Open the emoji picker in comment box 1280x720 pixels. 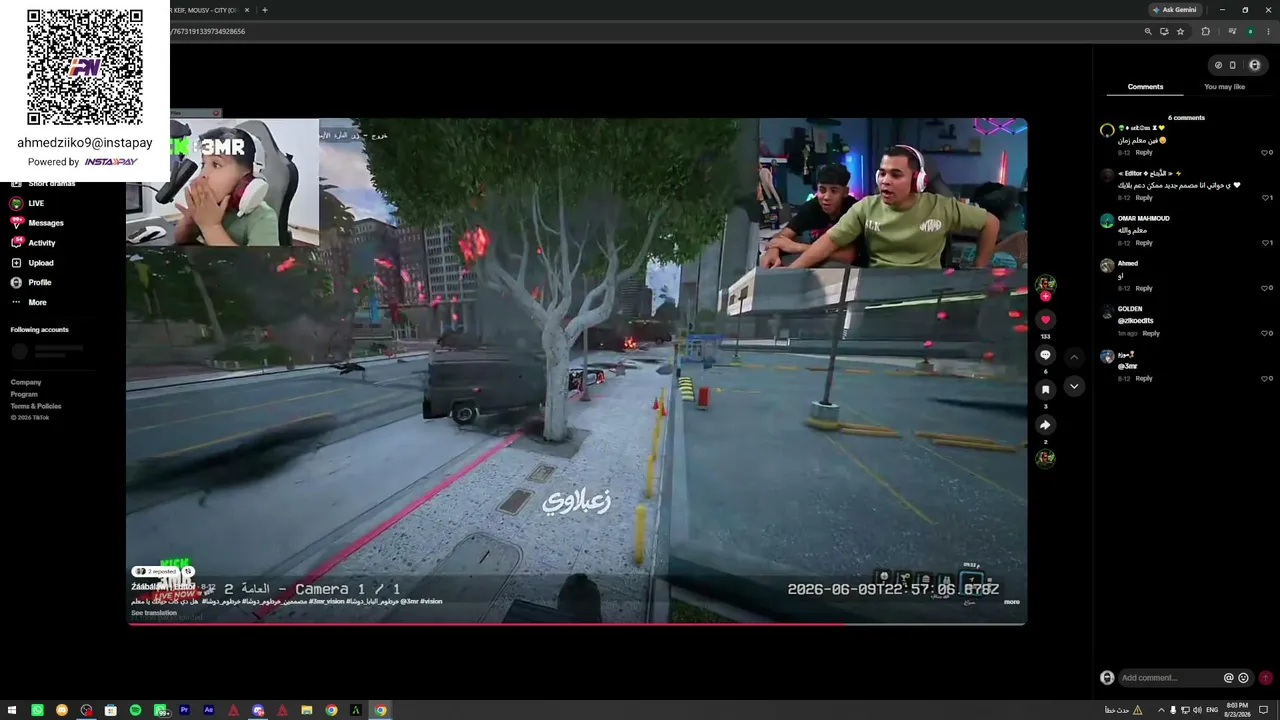point(1243,678)
